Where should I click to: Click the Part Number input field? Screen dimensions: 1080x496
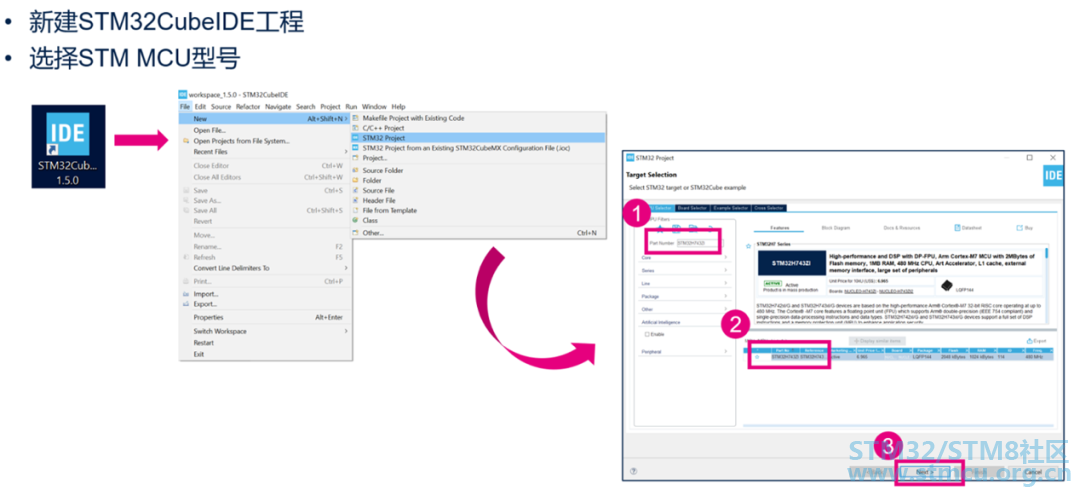click(x=696, y=242)
